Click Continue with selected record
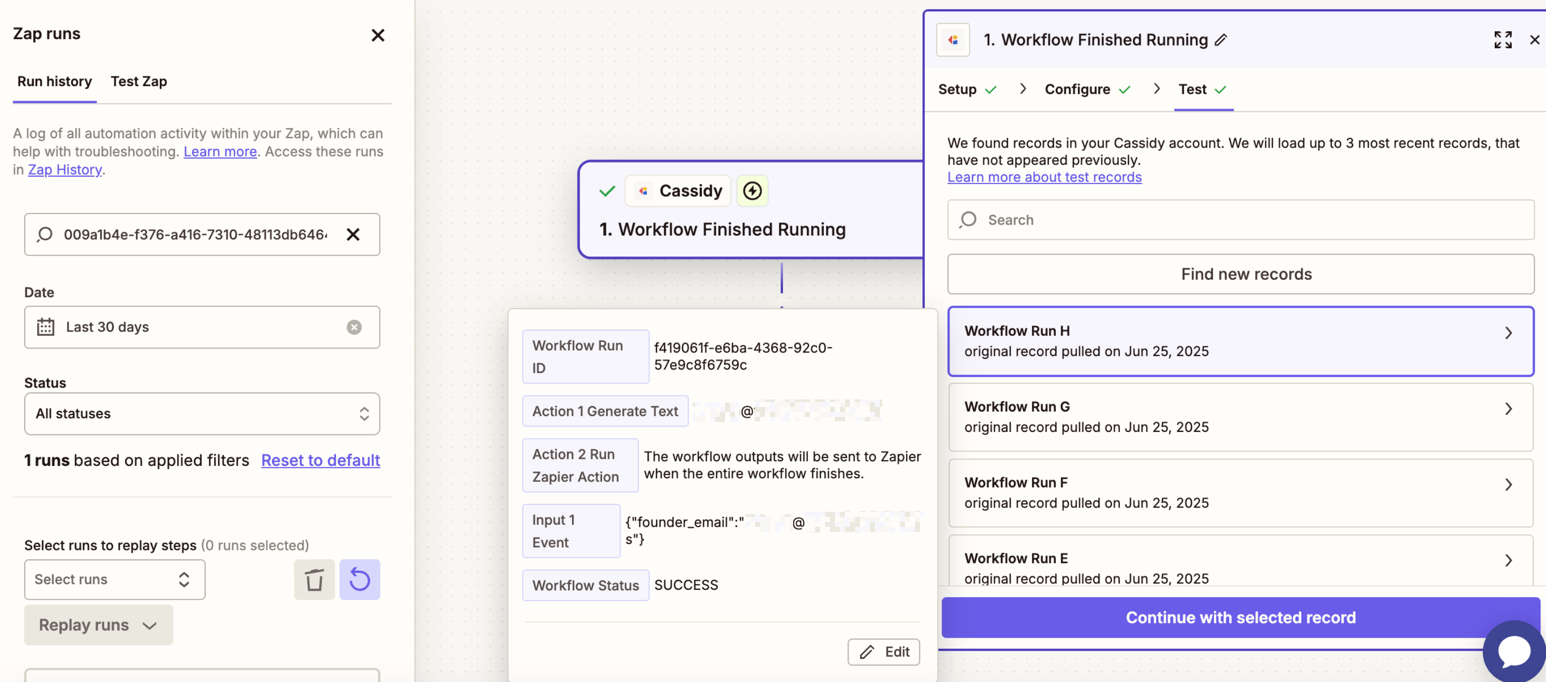The image size is (1546, 682). tap(1241, 618)
